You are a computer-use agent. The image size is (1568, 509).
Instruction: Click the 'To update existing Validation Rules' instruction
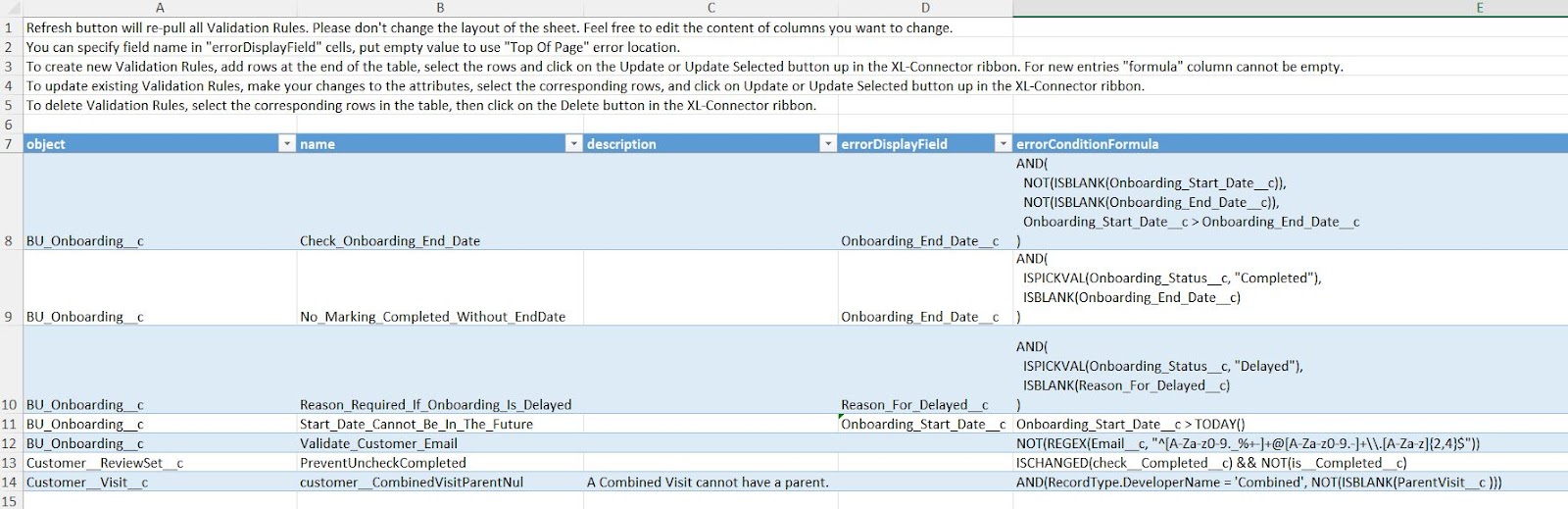click(585, 85)
